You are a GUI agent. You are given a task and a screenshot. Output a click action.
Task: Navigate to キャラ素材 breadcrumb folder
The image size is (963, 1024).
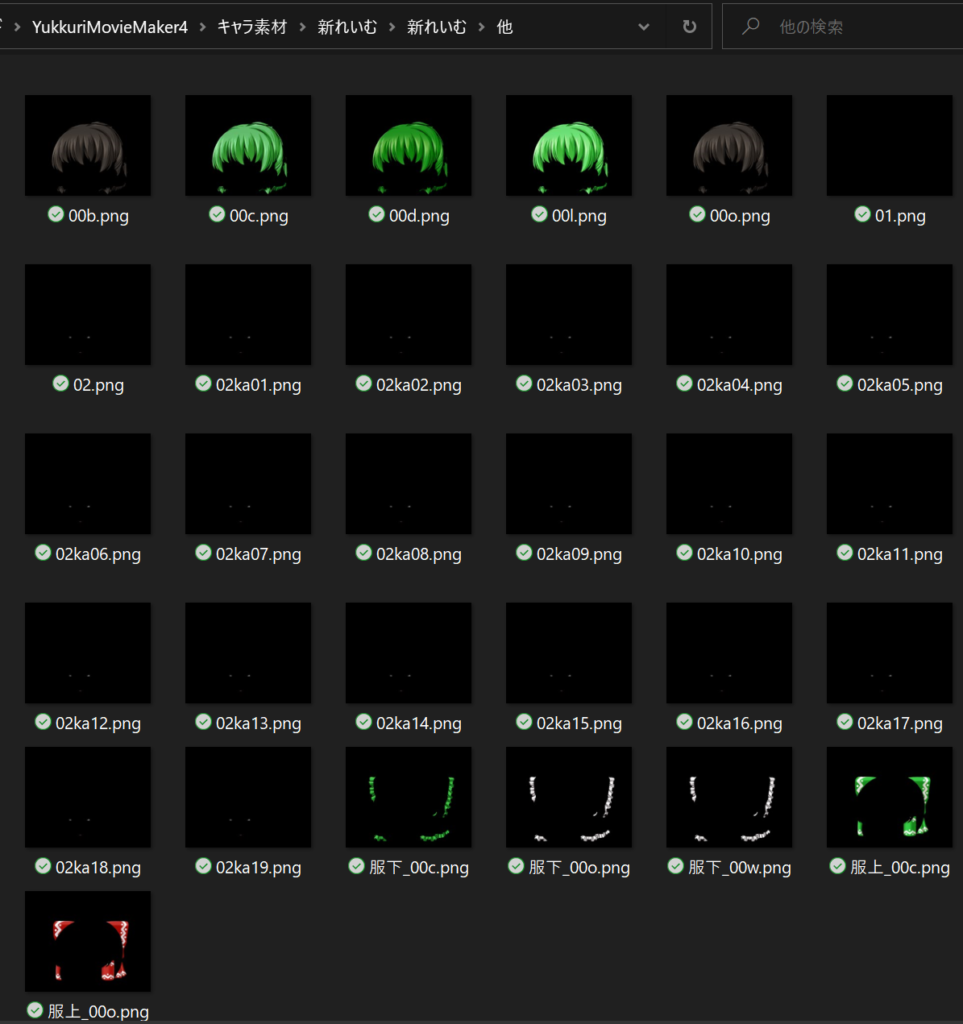(x=252, y=27)
